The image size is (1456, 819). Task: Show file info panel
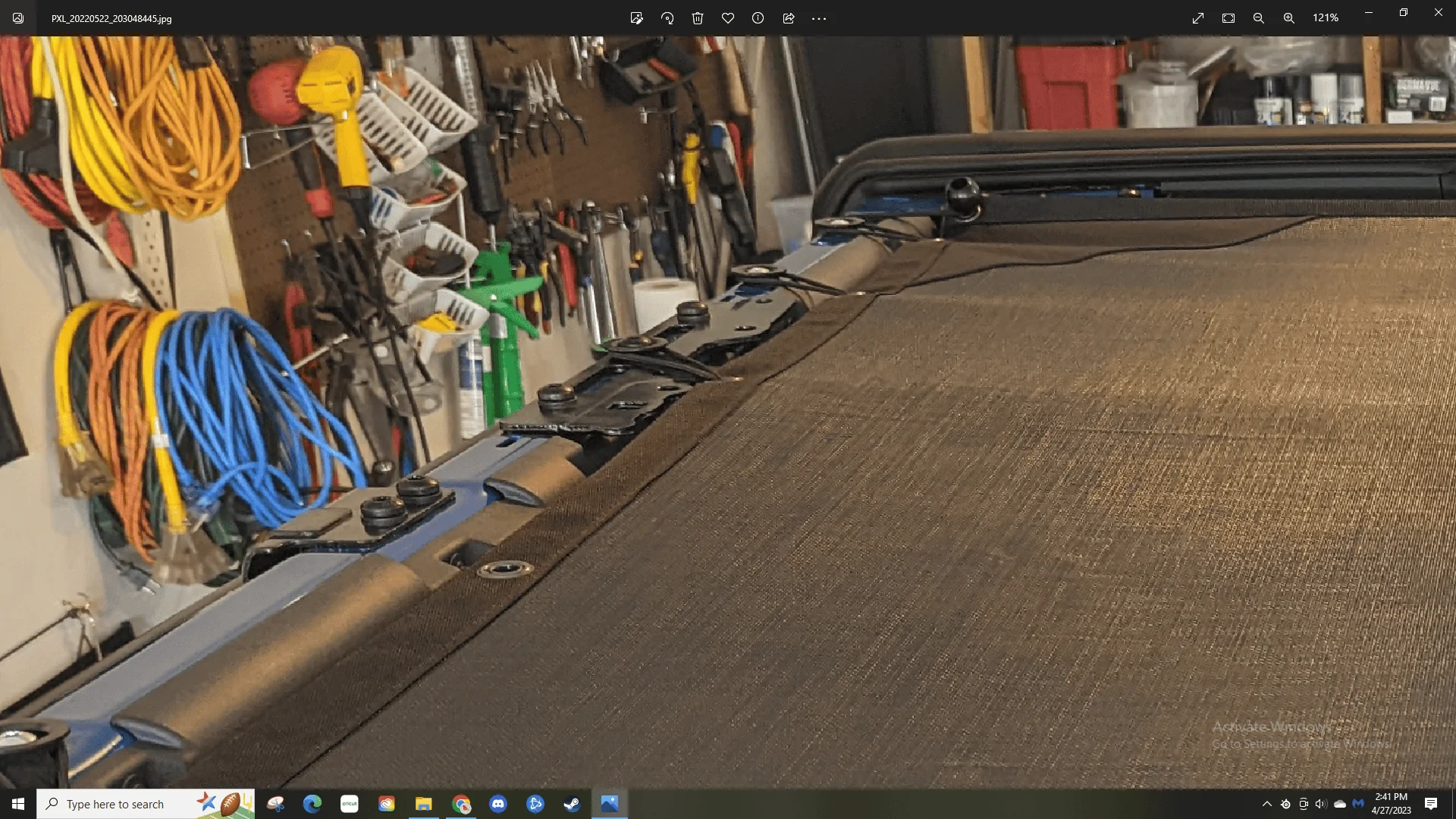pos(758,18)
